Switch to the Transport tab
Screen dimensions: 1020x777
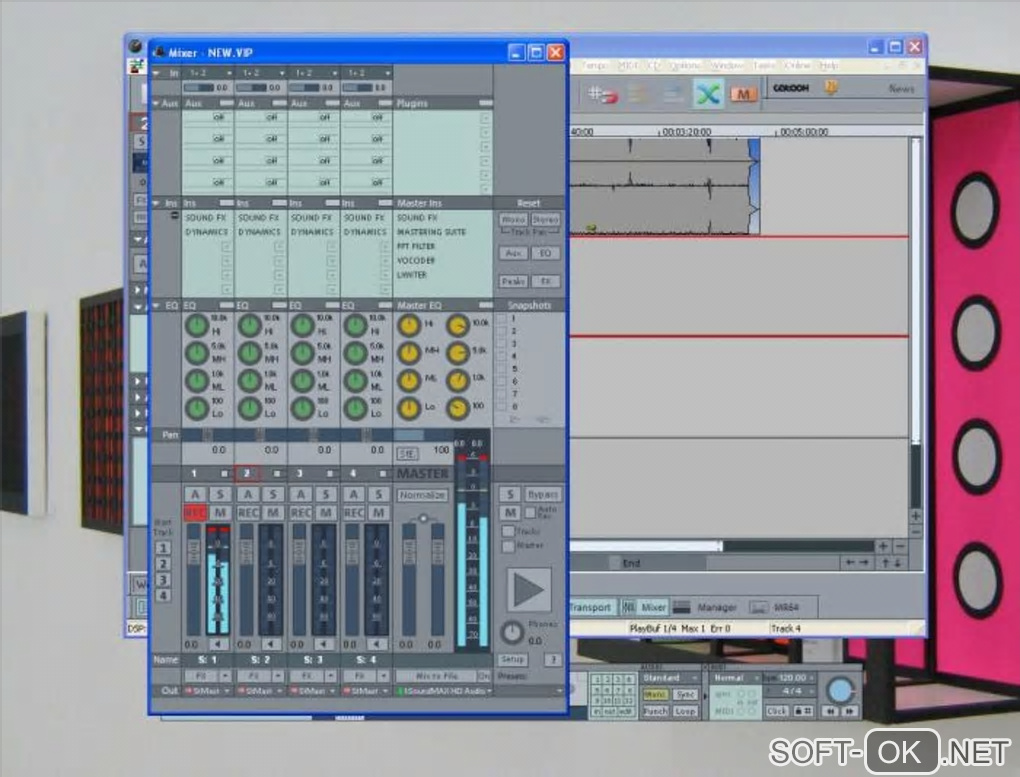click(x=590, y=607)
